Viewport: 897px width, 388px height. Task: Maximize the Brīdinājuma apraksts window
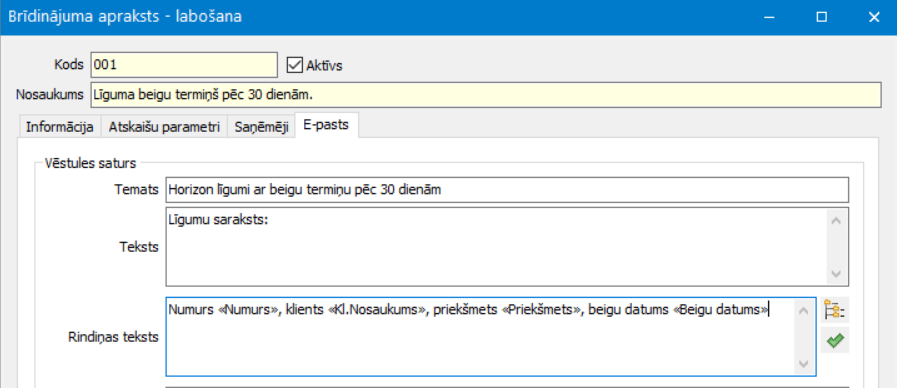click(x=822, y=17)
